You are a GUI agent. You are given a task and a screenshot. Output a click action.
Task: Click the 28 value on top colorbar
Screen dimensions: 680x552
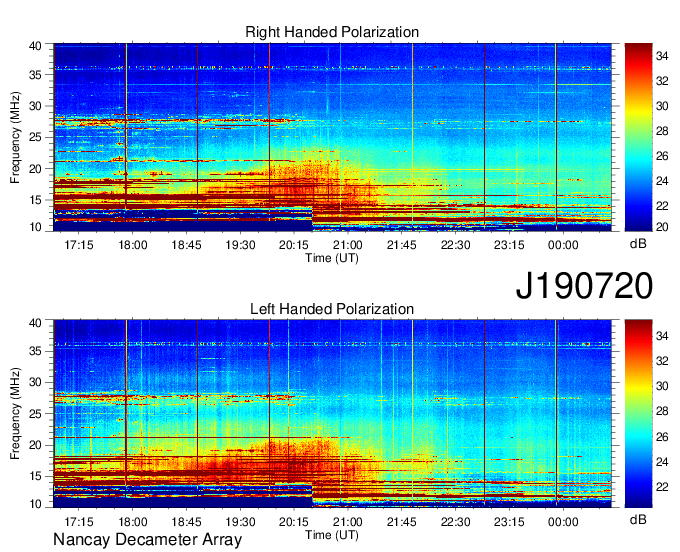click(662, 131)
